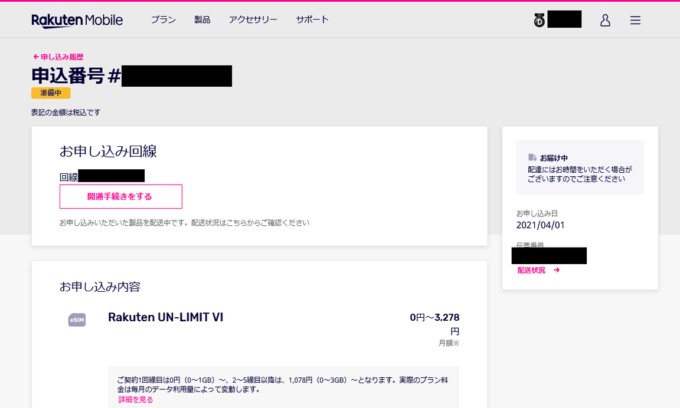Image resolution: width=680 pixels, height=408 pixels.
Task: Click the back arrow before 申し込み履歴
Action: pos(36,56)
